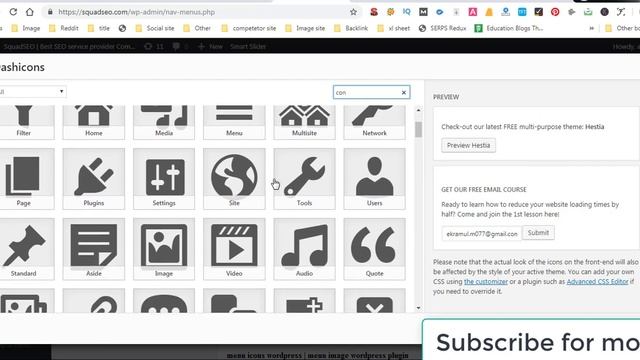Open the xl sheet bookmark folder

[394, 28]
